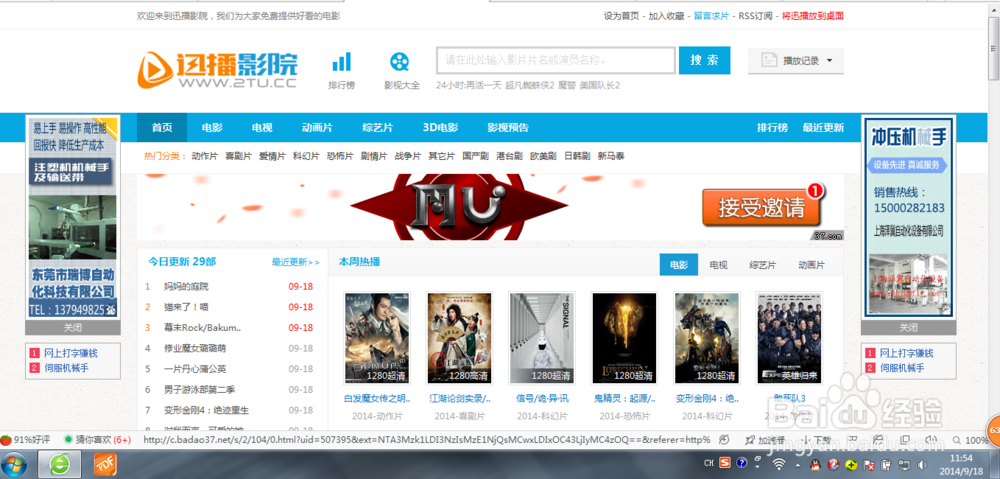Click the volume speaker tray icon
Image resolution: width=1000 pixels, height=479 pixels.
click(923, 464)
